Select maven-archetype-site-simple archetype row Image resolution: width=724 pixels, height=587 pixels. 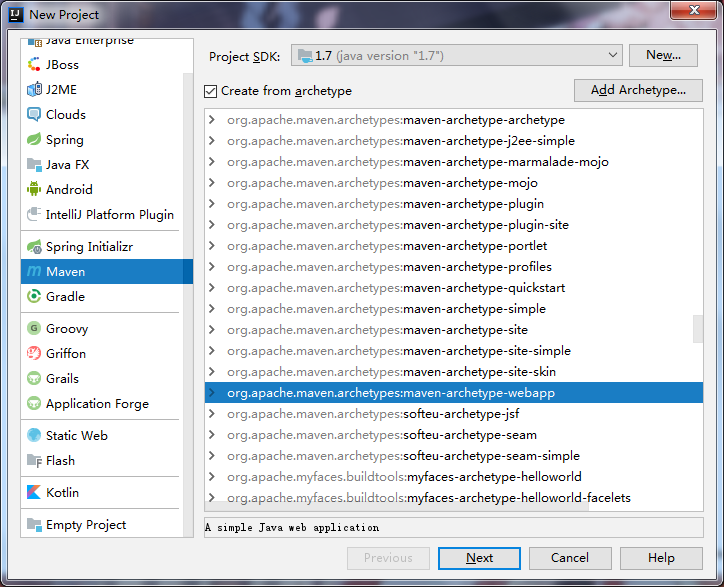point(454,351)
